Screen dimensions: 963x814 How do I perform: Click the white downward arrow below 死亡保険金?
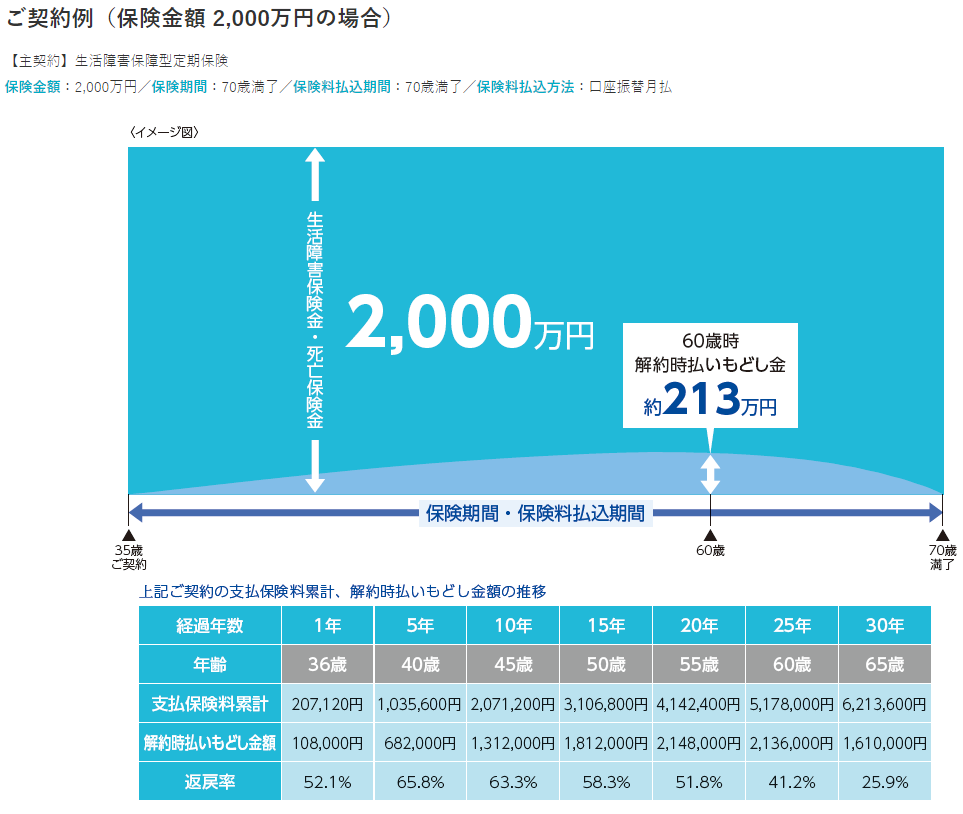315,466
